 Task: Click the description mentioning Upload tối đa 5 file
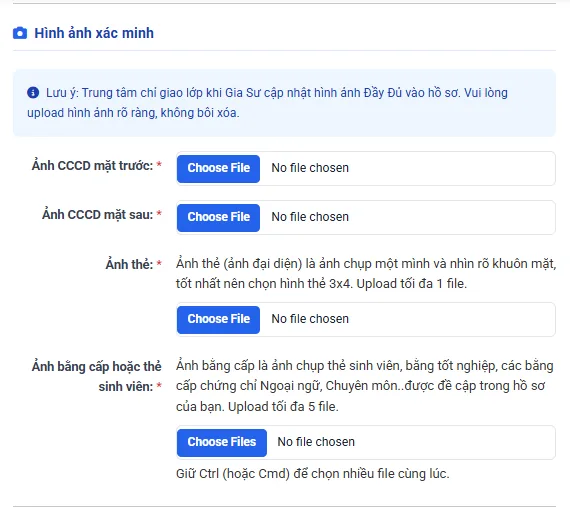365,386
